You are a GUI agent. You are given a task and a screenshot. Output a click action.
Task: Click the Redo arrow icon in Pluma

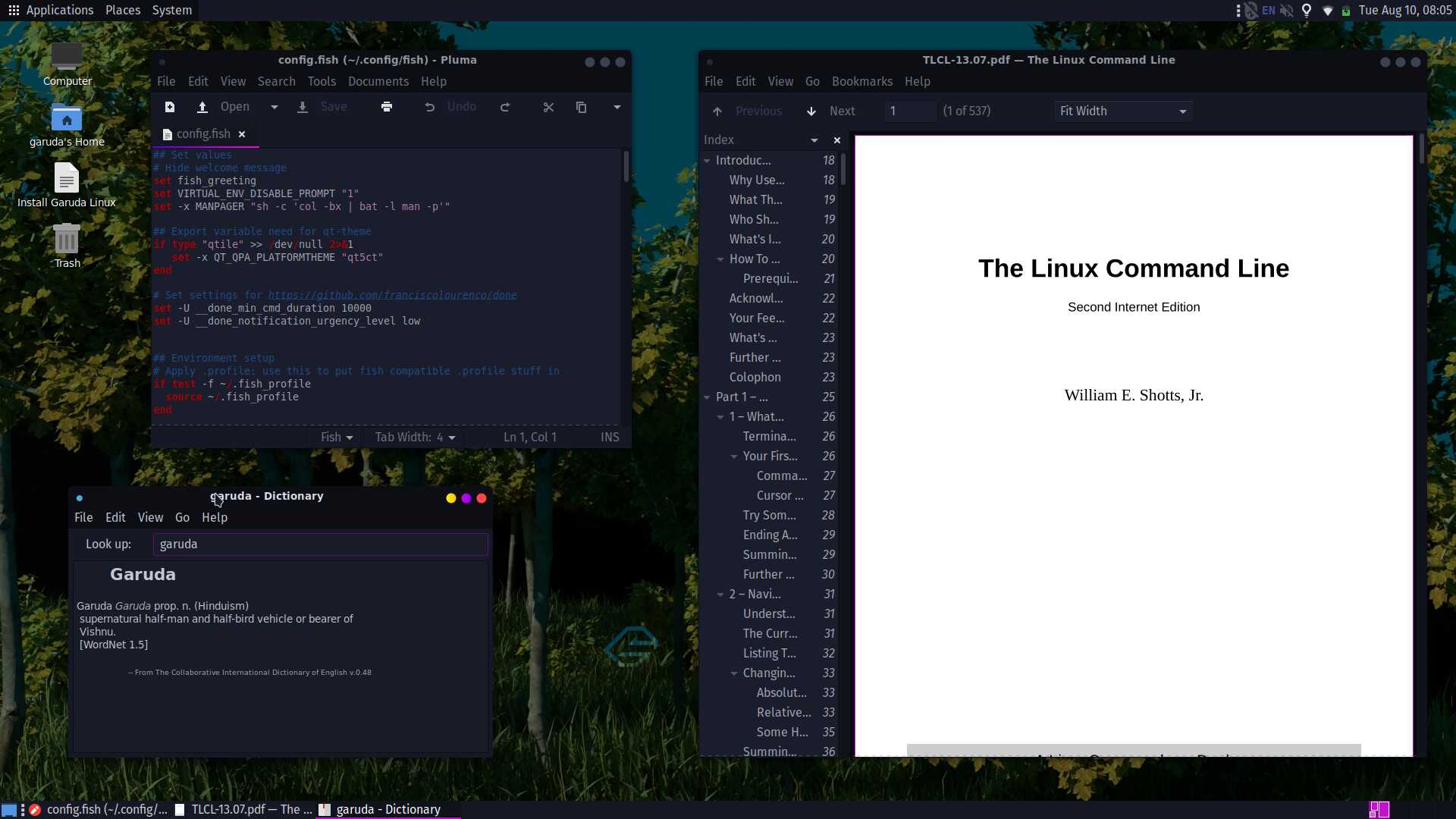click(x=505, y=107)
